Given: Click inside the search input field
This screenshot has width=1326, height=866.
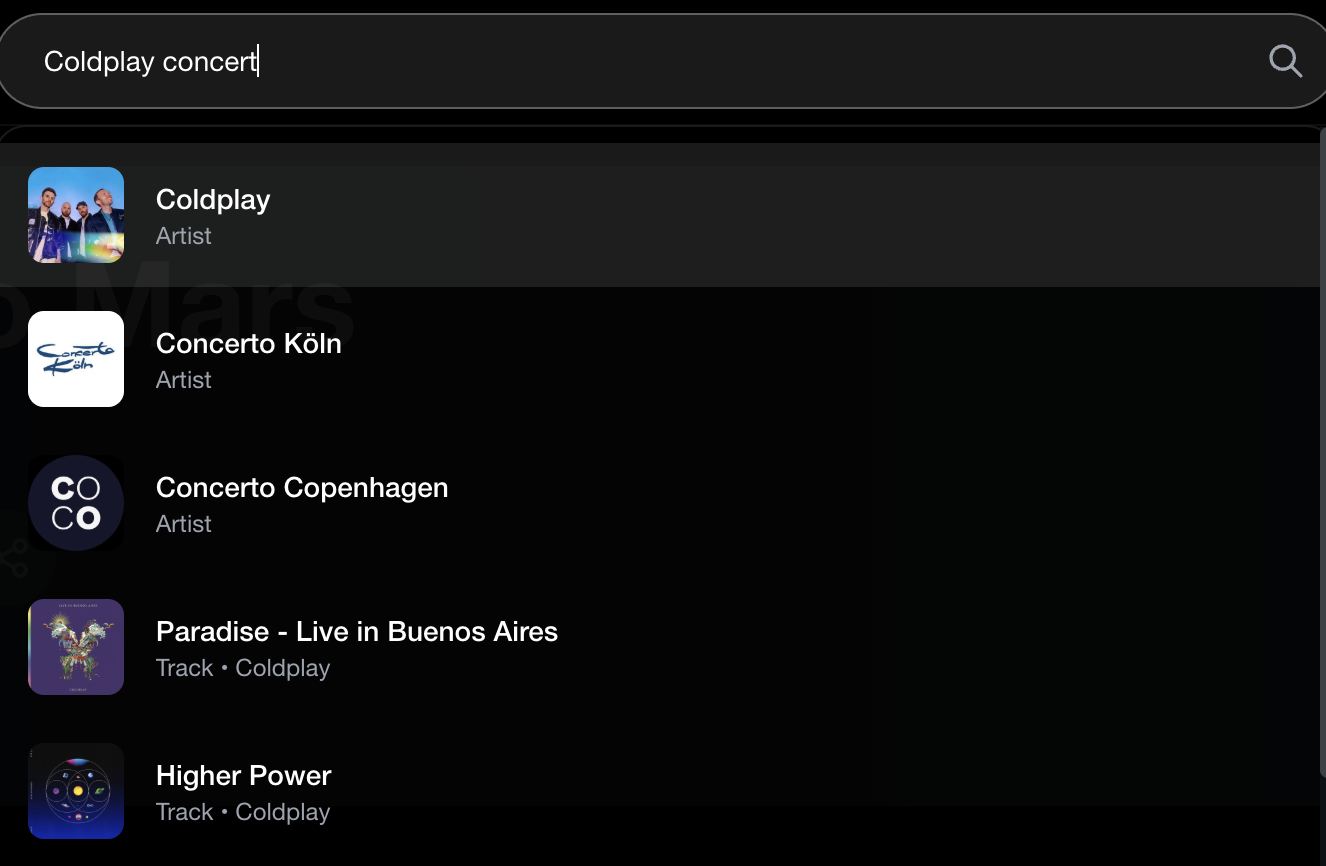Looking at the screenshot, I should pyautogui.click(x=600, y=61).
